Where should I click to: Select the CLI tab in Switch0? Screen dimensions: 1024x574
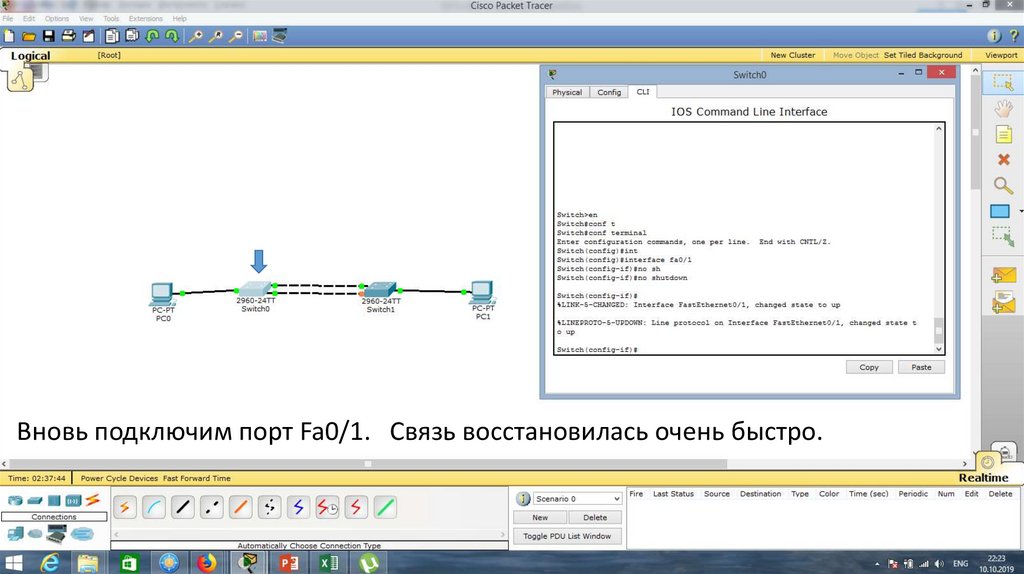(643, 91)
